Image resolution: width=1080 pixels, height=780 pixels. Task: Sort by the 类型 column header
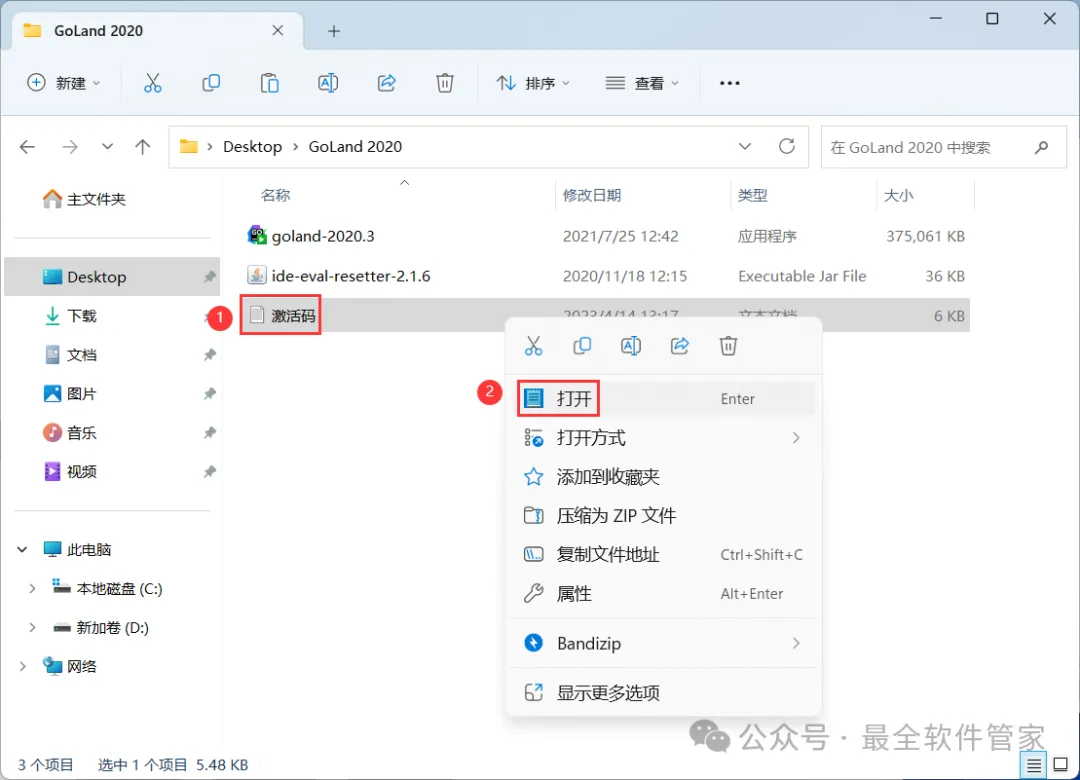pyautogui.click(x=752, y=196)
